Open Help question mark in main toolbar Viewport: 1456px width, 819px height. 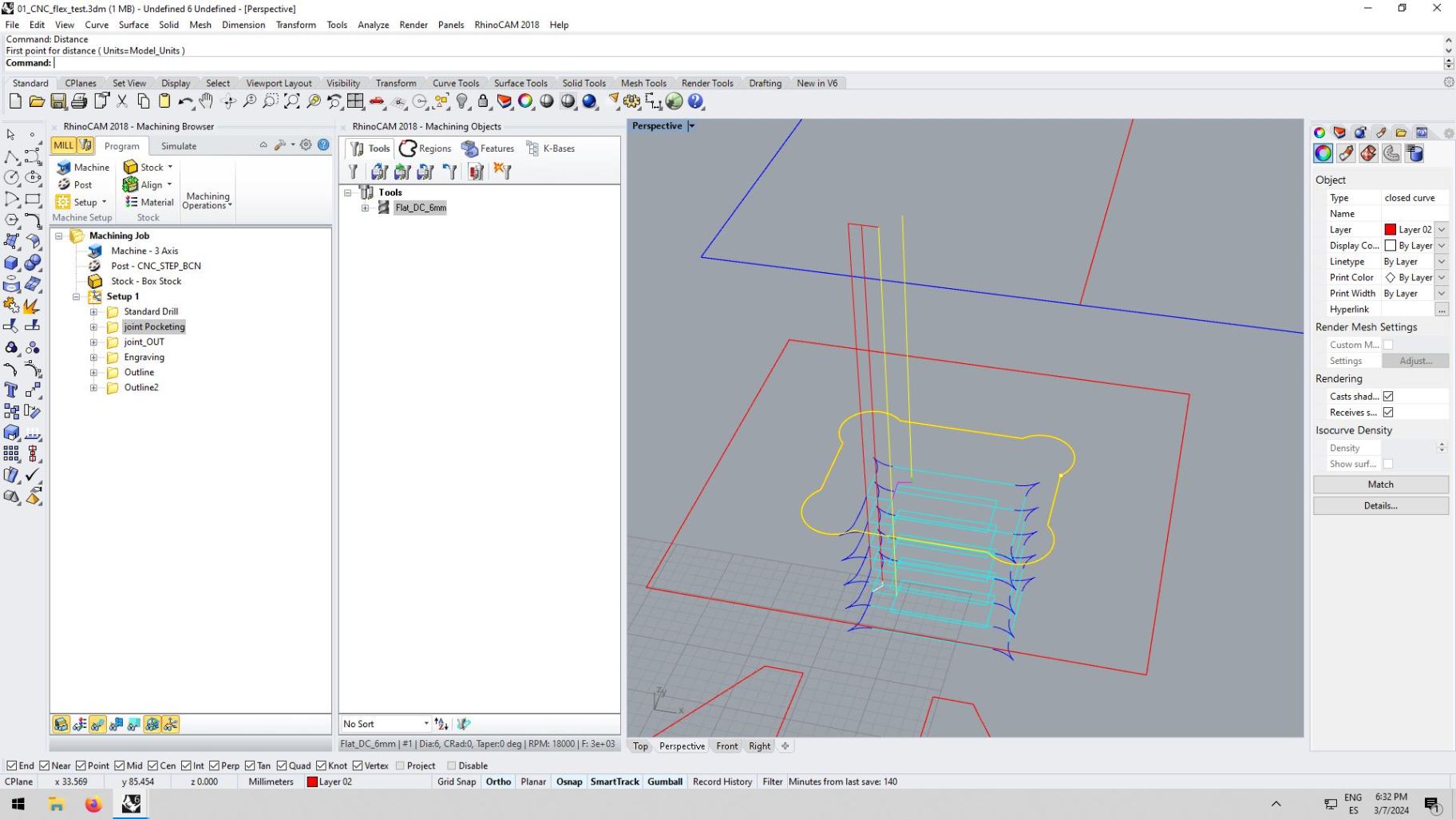695,101
